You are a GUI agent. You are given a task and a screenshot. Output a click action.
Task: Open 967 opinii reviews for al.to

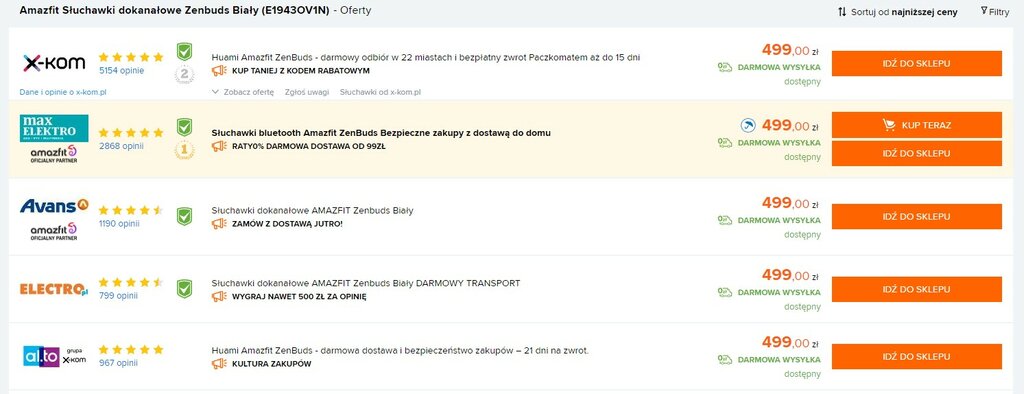[118, 363]
